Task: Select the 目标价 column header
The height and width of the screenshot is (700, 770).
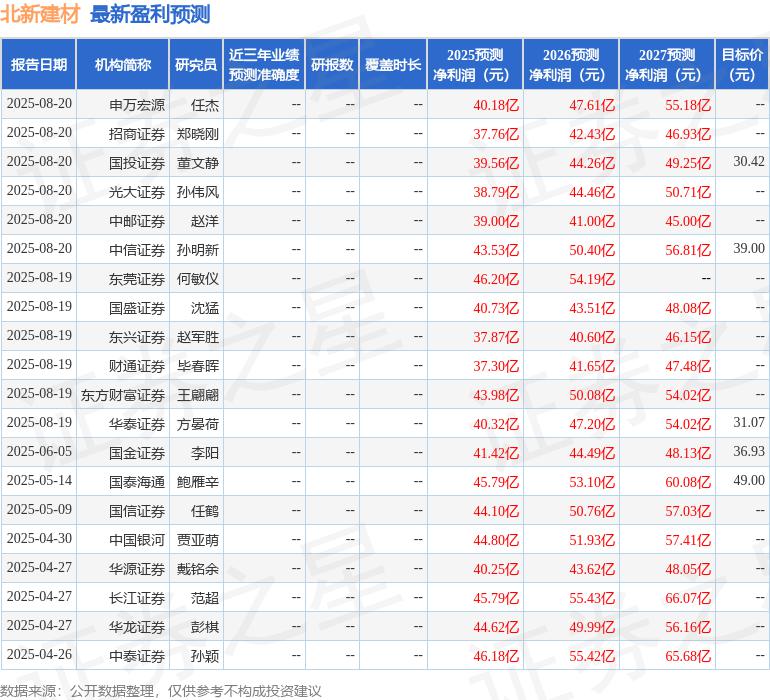Action: point(742,64)
